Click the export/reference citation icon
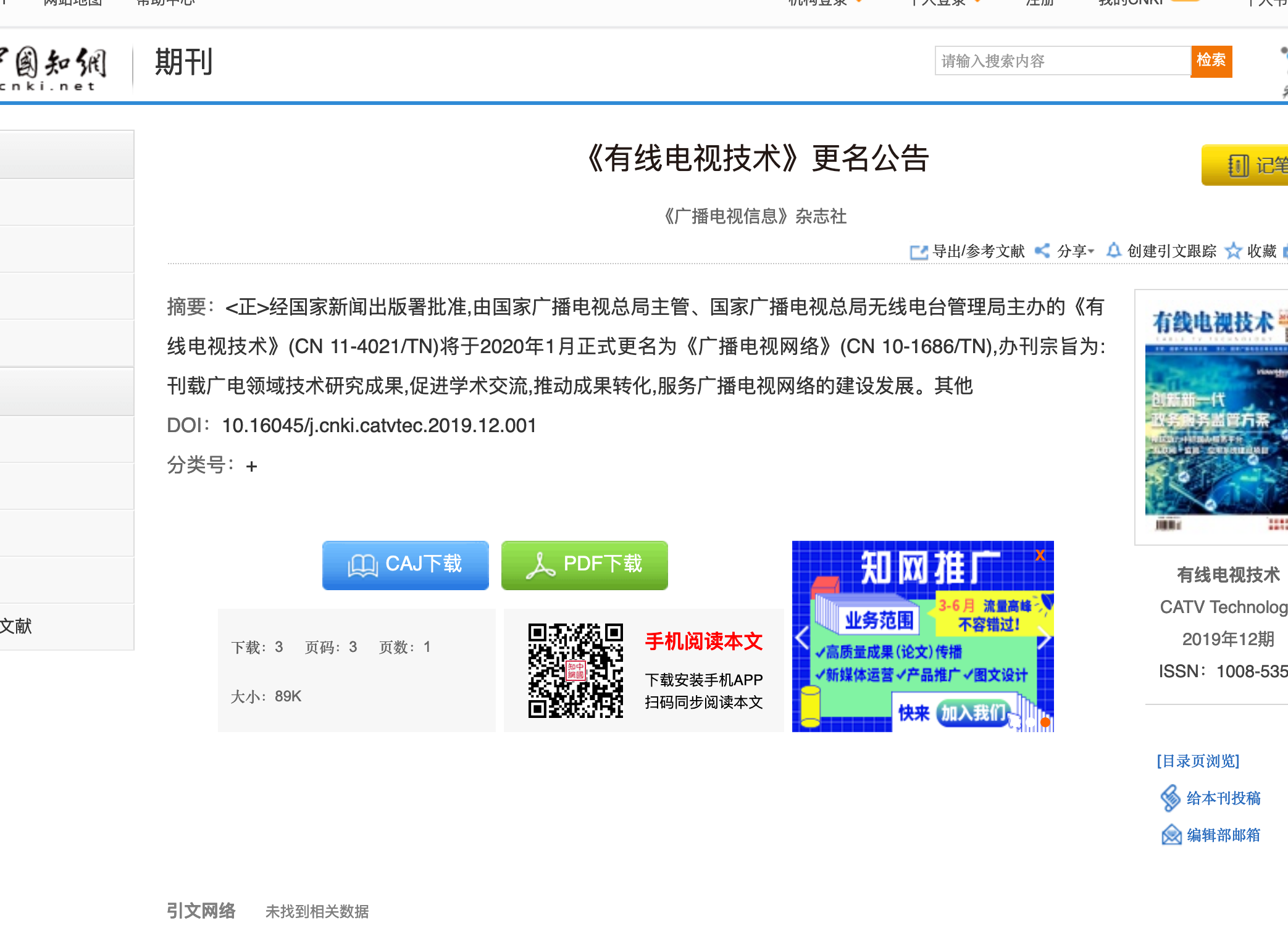The width and height of the screenshot is (1288, 947). [x=918, y=252]
